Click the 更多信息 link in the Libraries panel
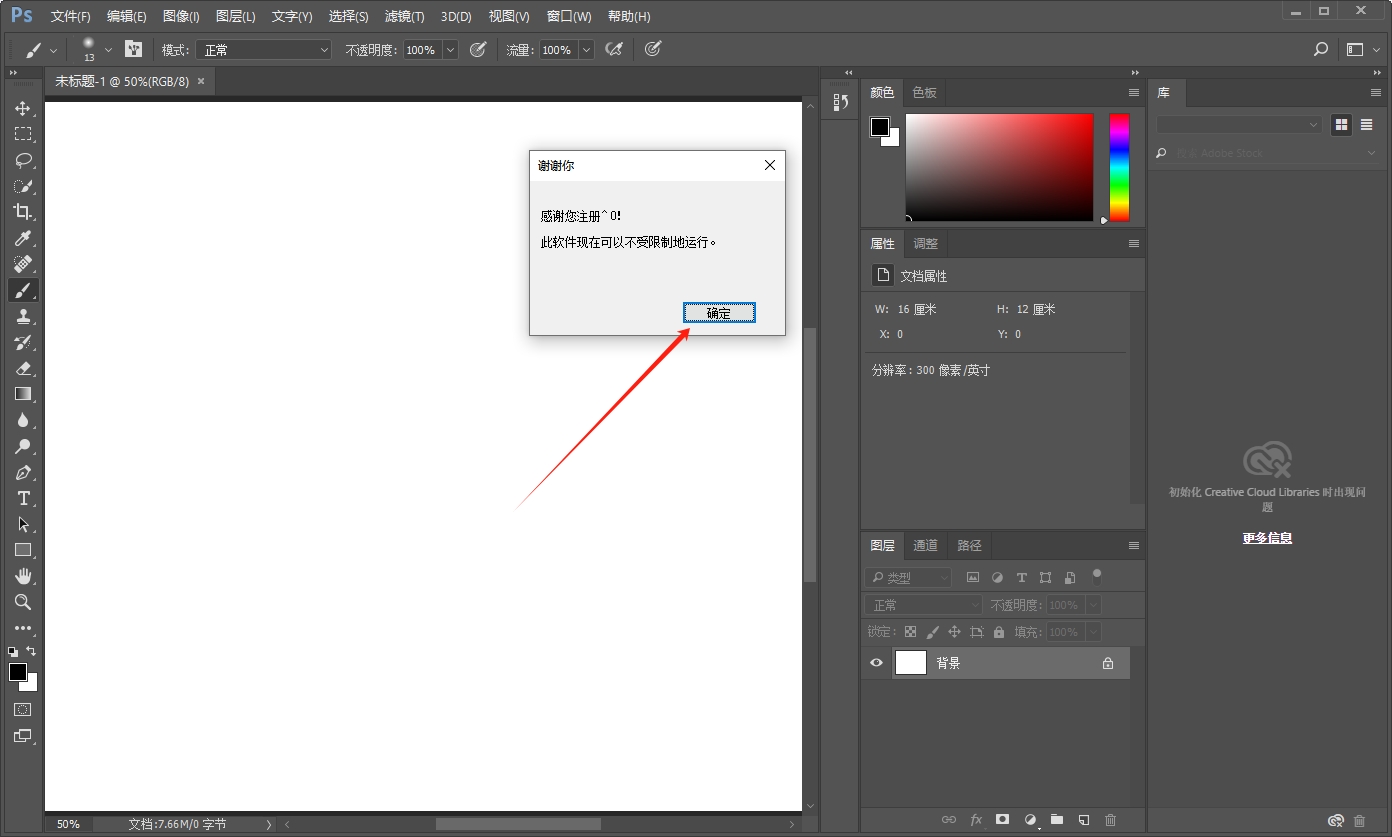 click(1266, 537)
